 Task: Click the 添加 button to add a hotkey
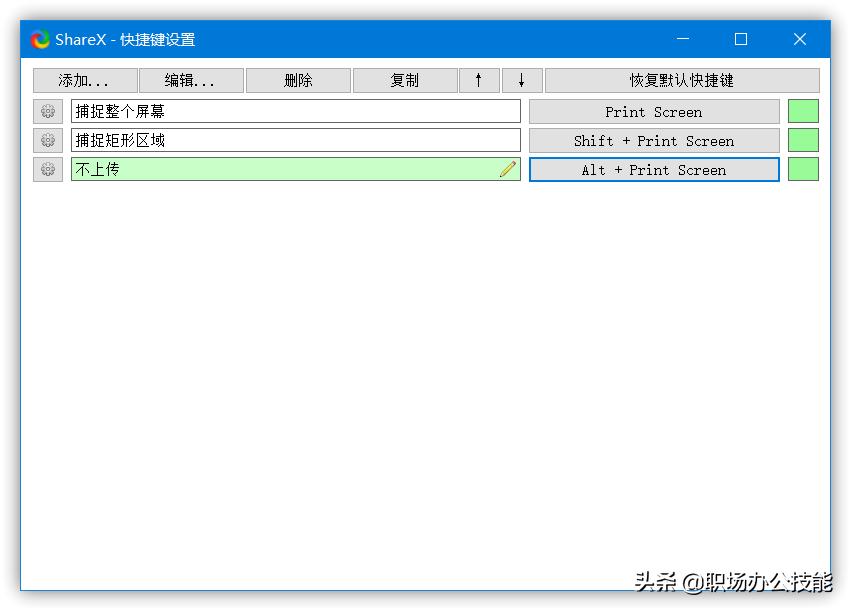85,80
